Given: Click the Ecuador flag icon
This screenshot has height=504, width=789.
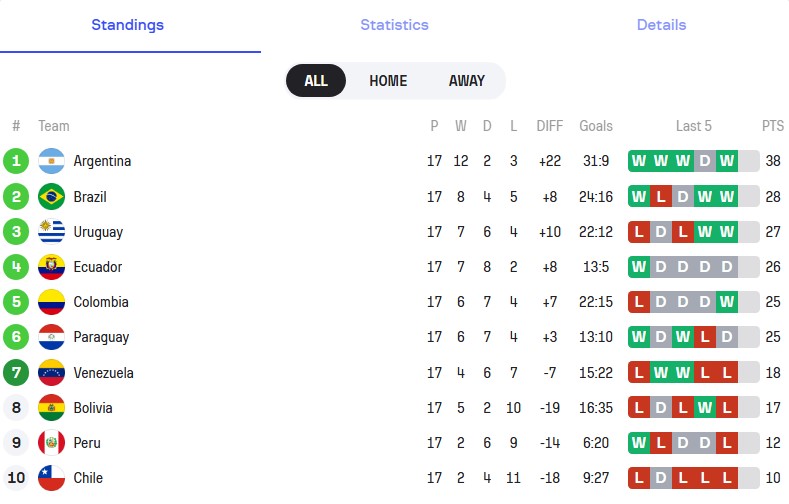Looking at the screenshot, I should [x=51, y=267].
